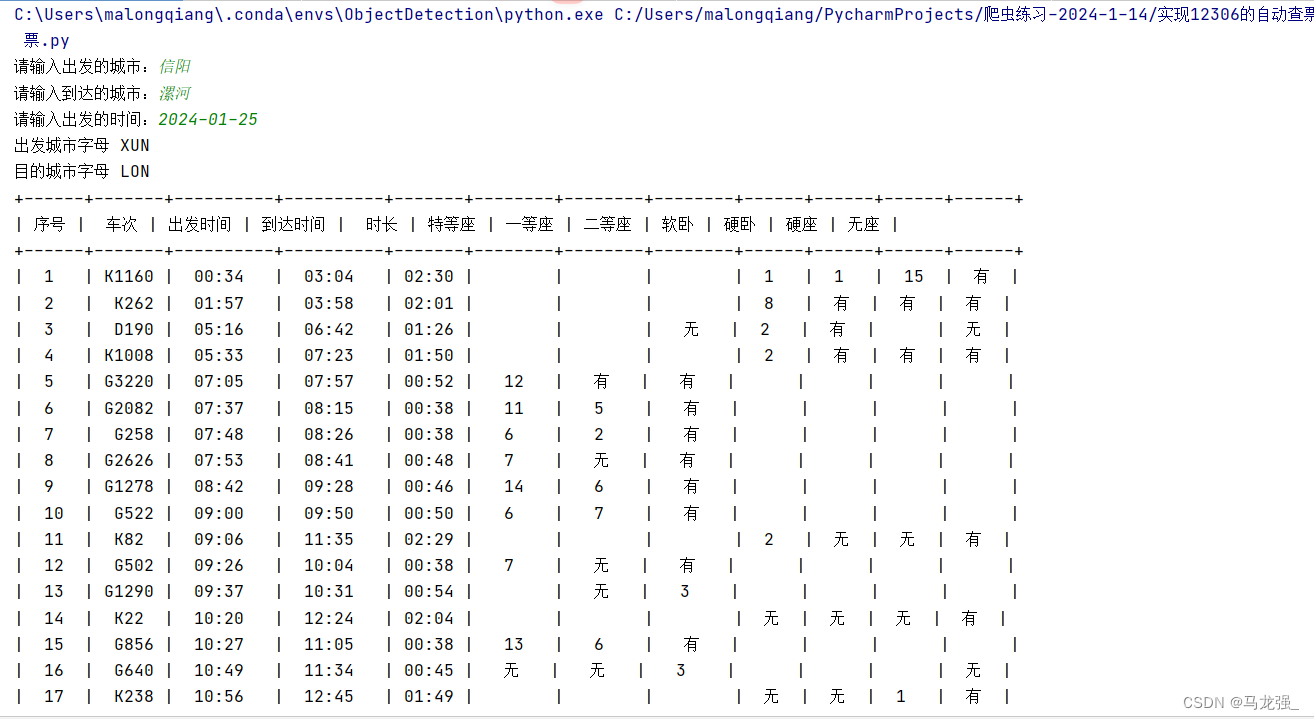The width and height of the screenshot is (1314, 719).
Task: Click the departure city input 信阳
Action: [174, 67]
